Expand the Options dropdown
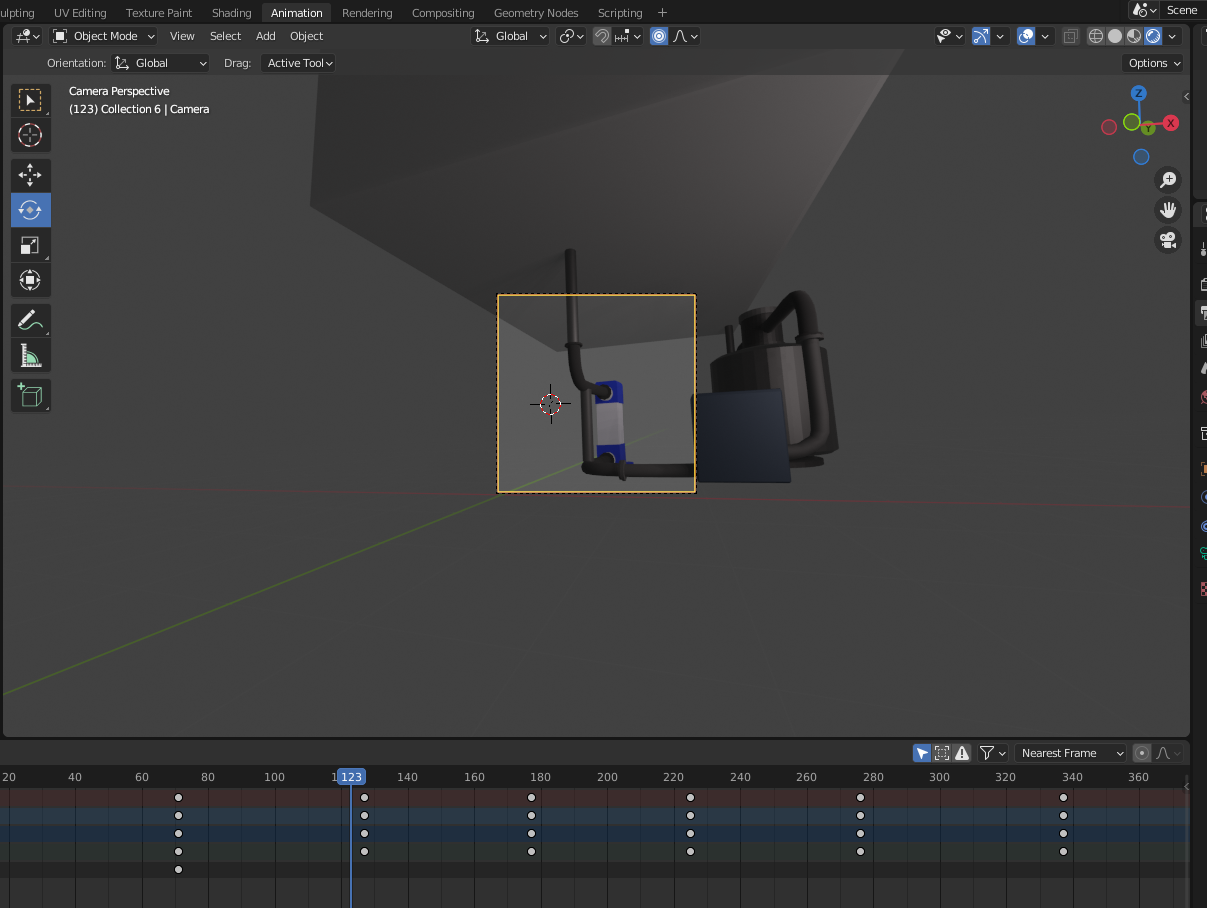This screenshot has width=1207, height=908. [x=1154, y=63]
